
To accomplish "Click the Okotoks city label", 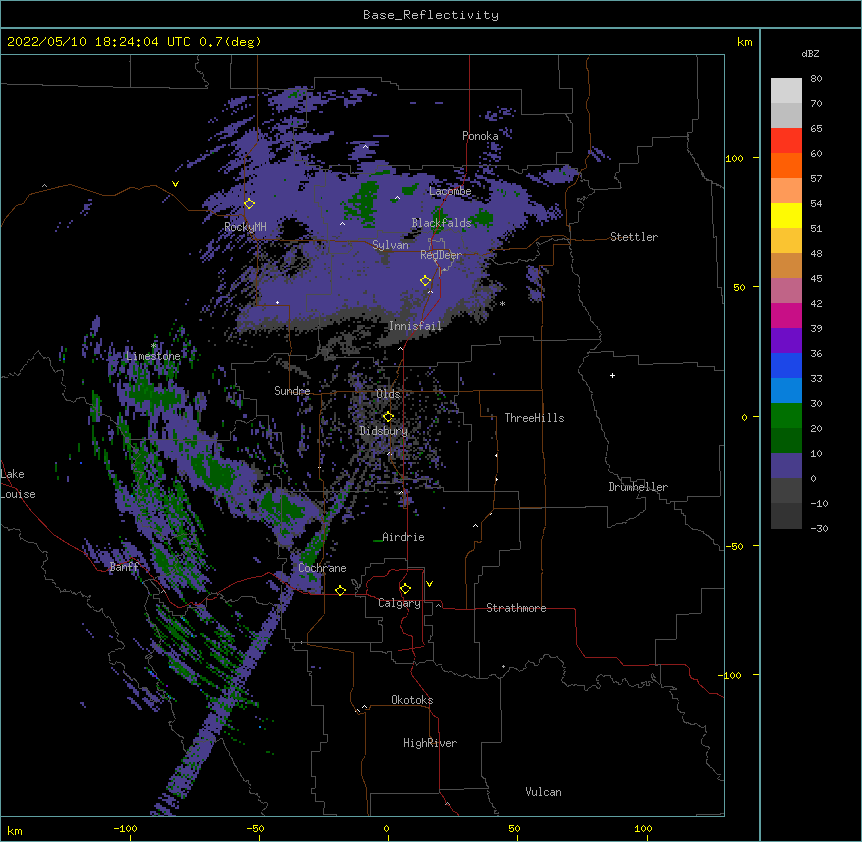I will [412, 700].
